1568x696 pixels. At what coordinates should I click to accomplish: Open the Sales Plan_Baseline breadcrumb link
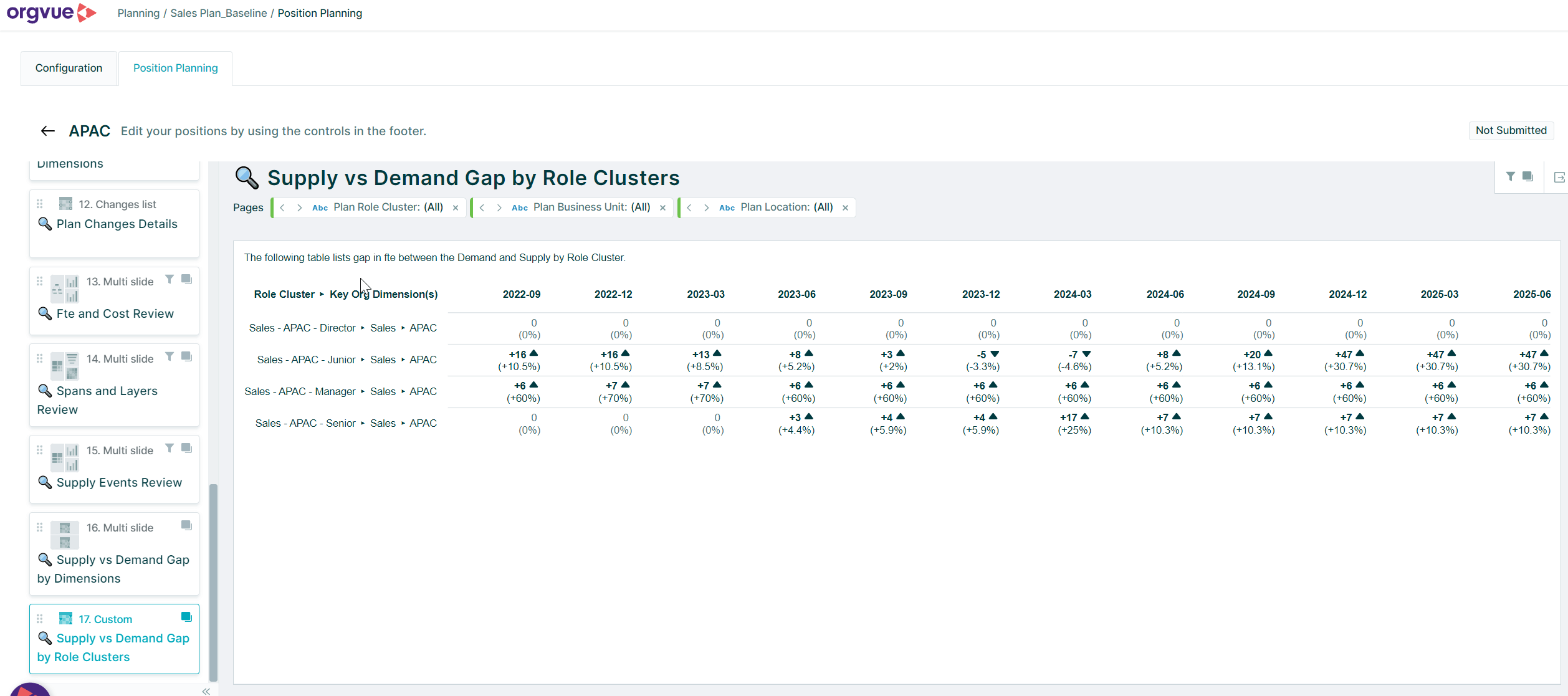pyautogui.click(x=219, y=13)
